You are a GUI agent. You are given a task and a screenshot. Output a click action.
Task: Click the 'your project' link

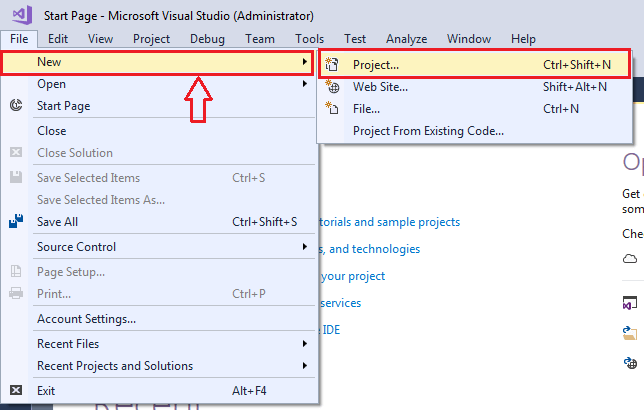coord(352,276)
